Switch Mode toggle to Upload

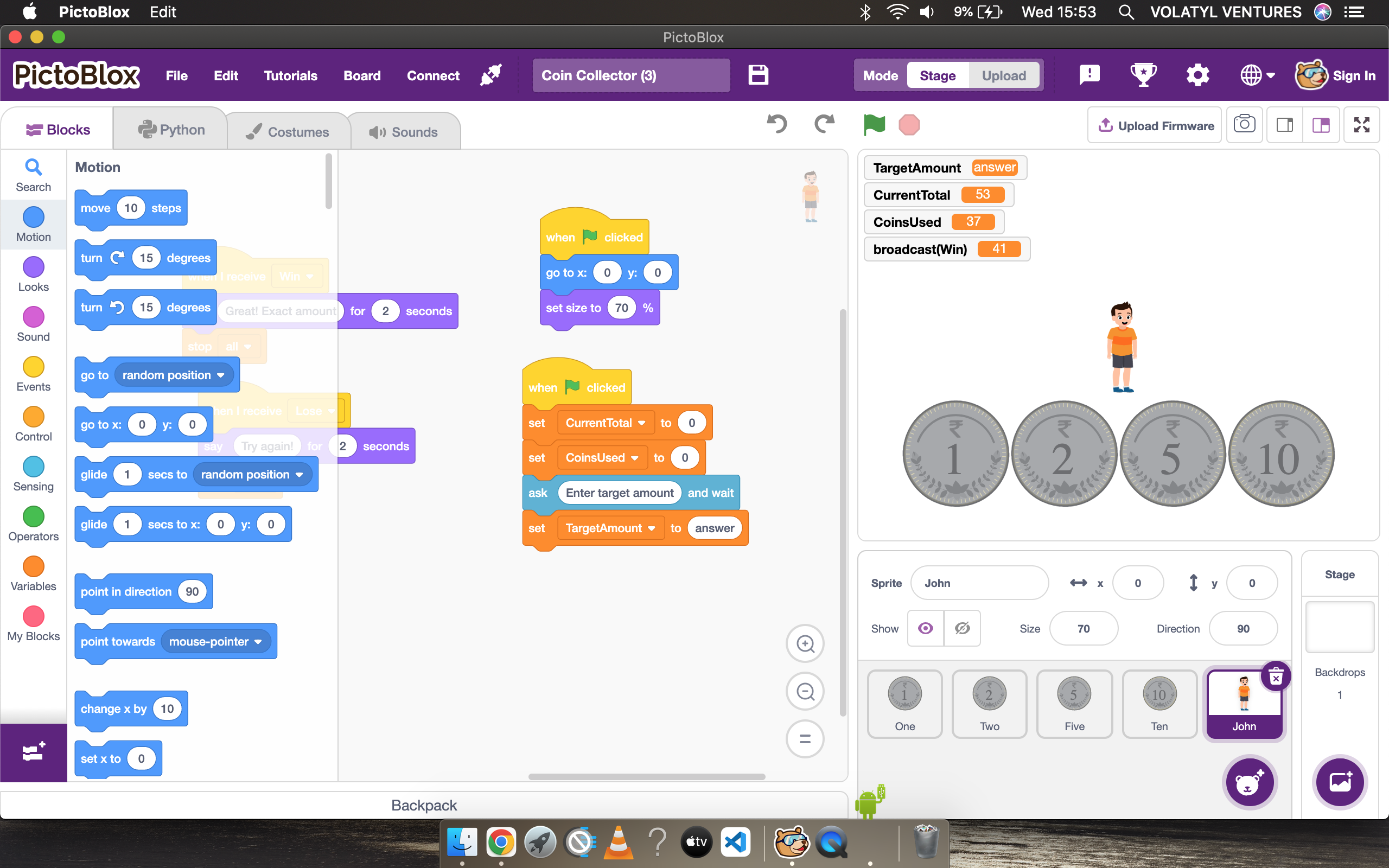pos(1003,75)
